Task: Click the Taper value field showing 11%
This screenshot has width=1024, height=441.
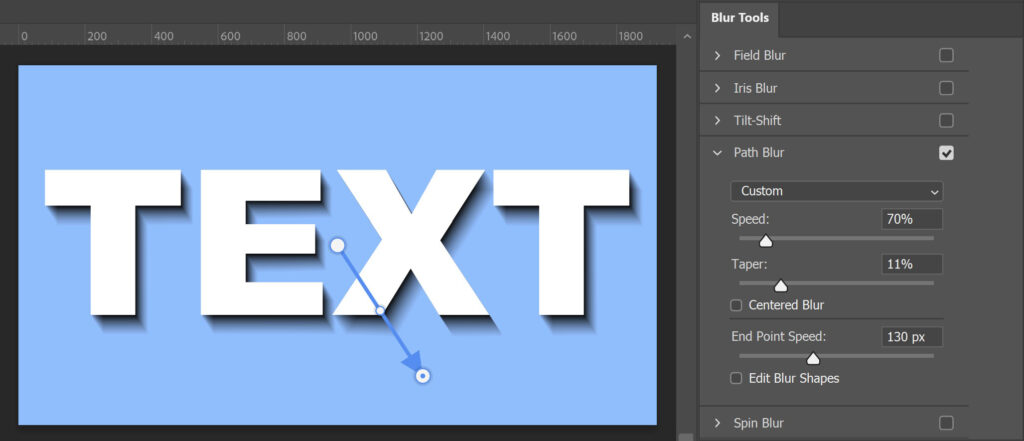Action: 912,264
